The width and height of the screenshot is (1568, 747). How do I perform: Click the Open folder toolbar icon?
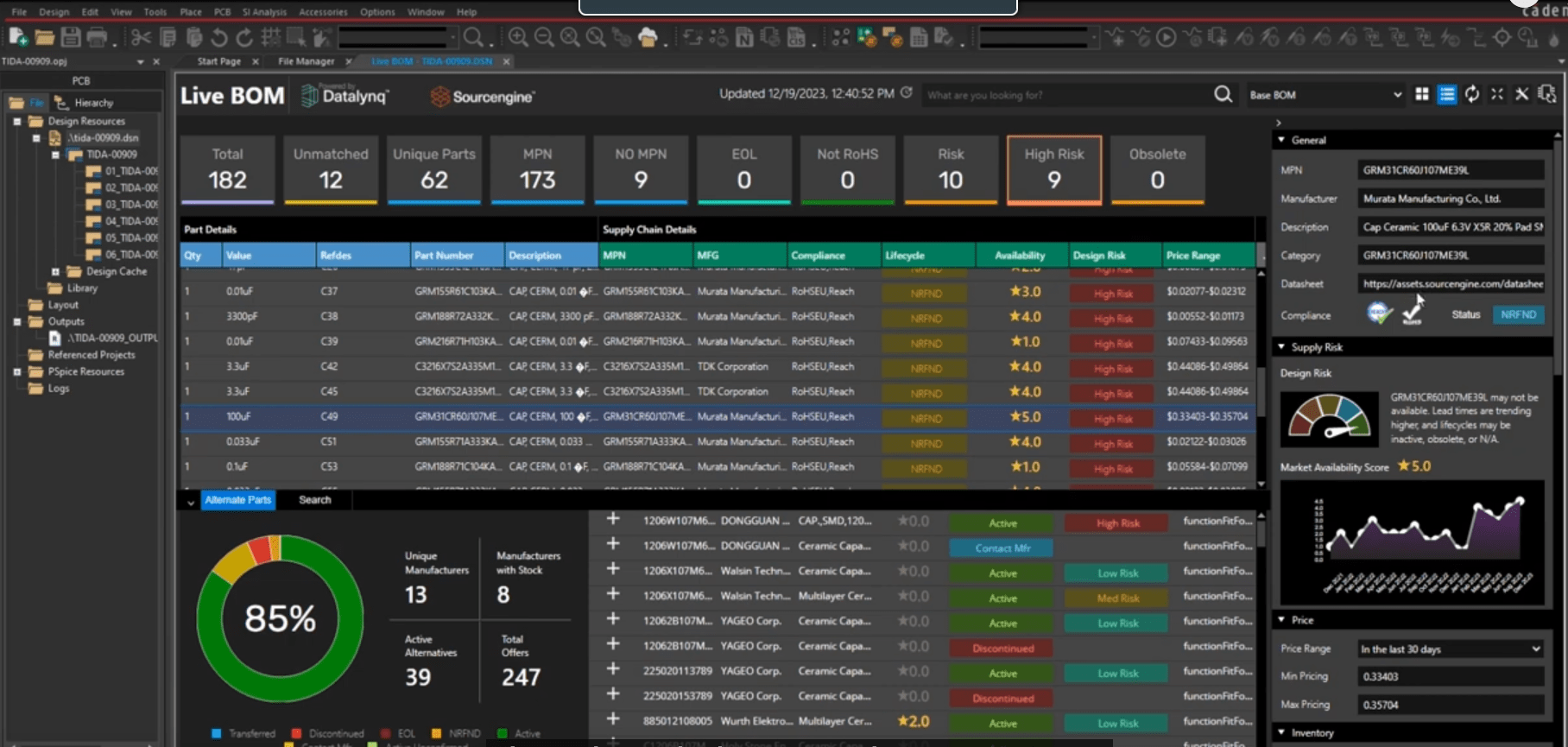(x=45, y=37)
